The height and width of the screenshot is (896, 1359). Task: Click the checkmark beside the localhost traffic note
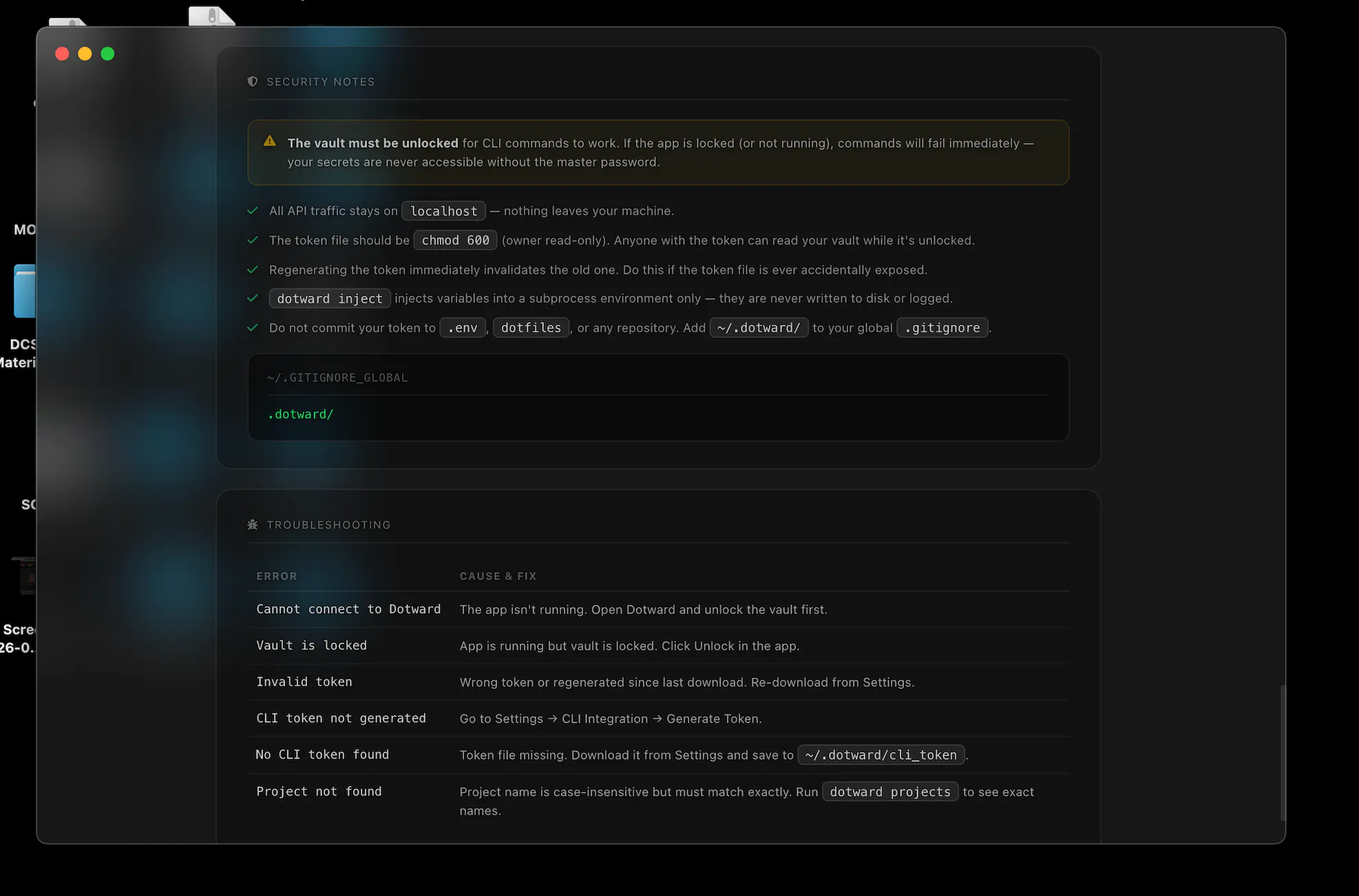253,211
